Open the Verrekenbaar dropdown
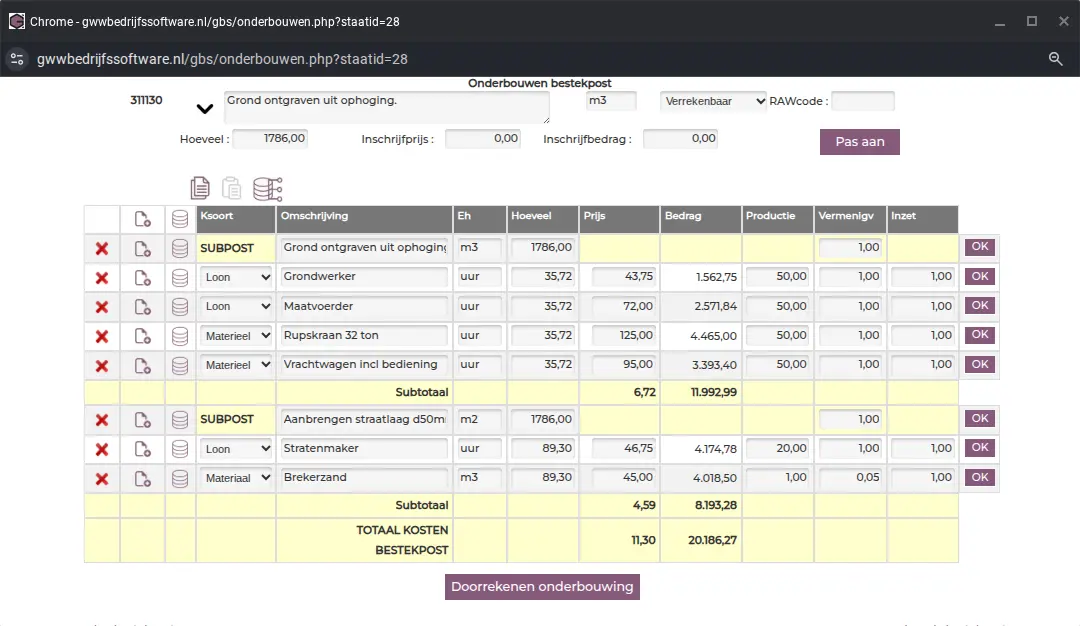 [x=713, y=101]
